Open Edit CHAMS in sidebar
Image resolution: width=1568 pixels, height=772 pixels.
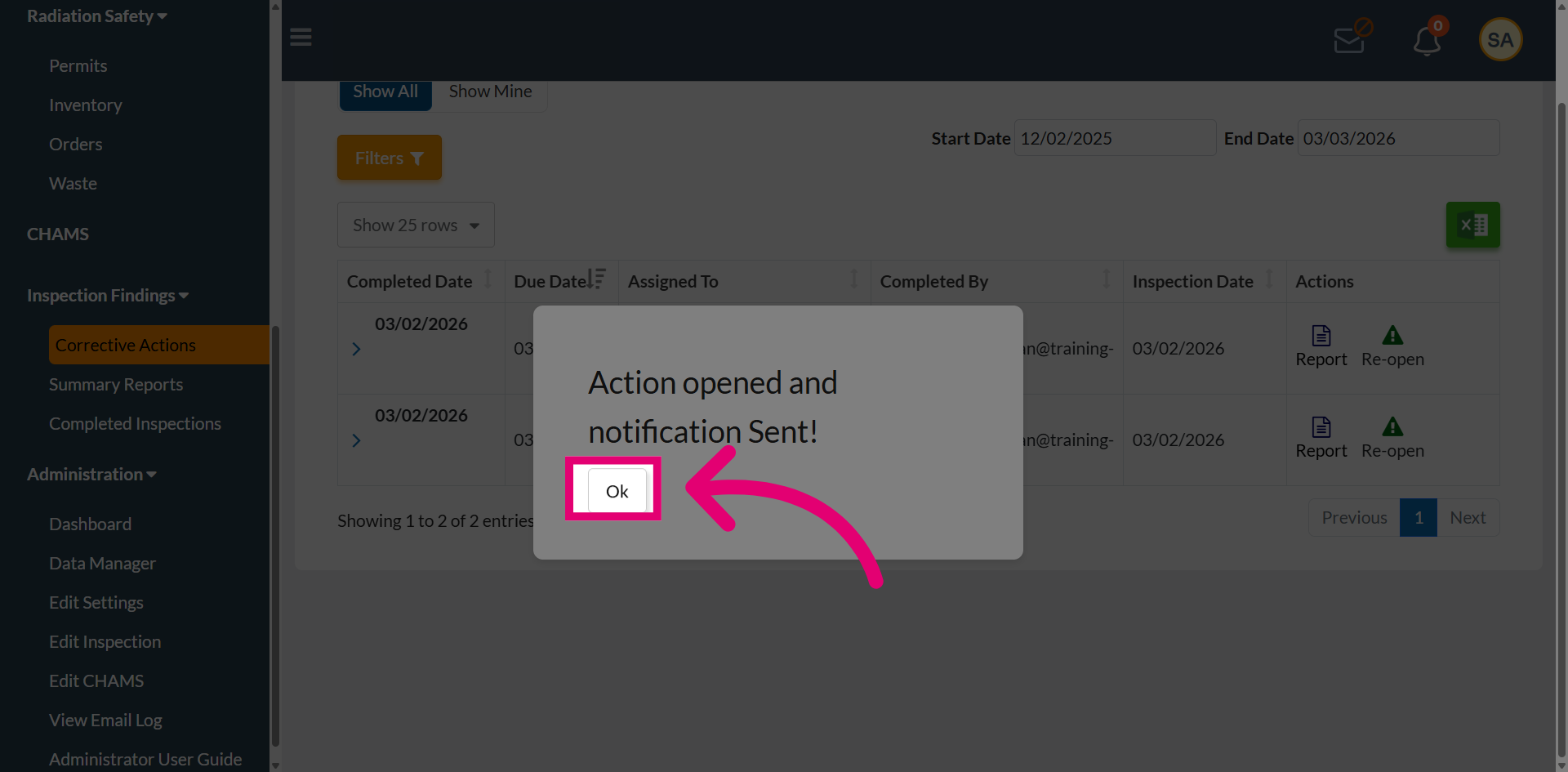tap(96, 681)
